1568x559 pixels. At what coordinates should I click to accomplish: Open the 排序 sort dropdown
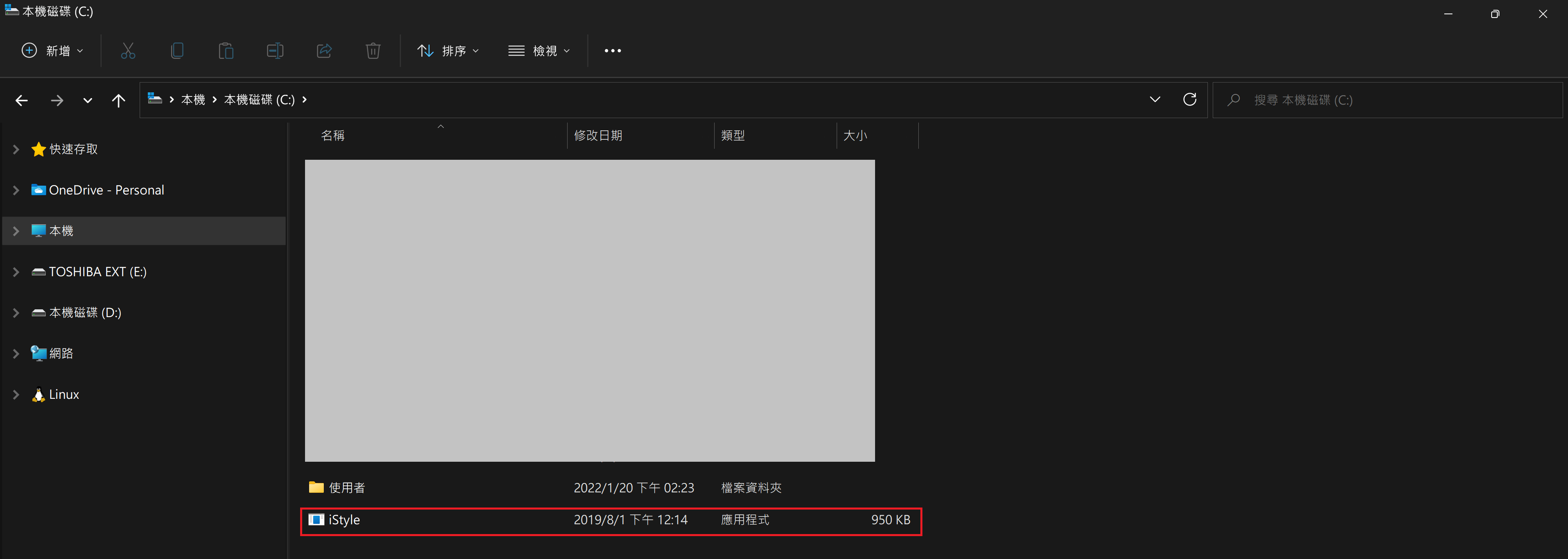click(x=449, y=51)
